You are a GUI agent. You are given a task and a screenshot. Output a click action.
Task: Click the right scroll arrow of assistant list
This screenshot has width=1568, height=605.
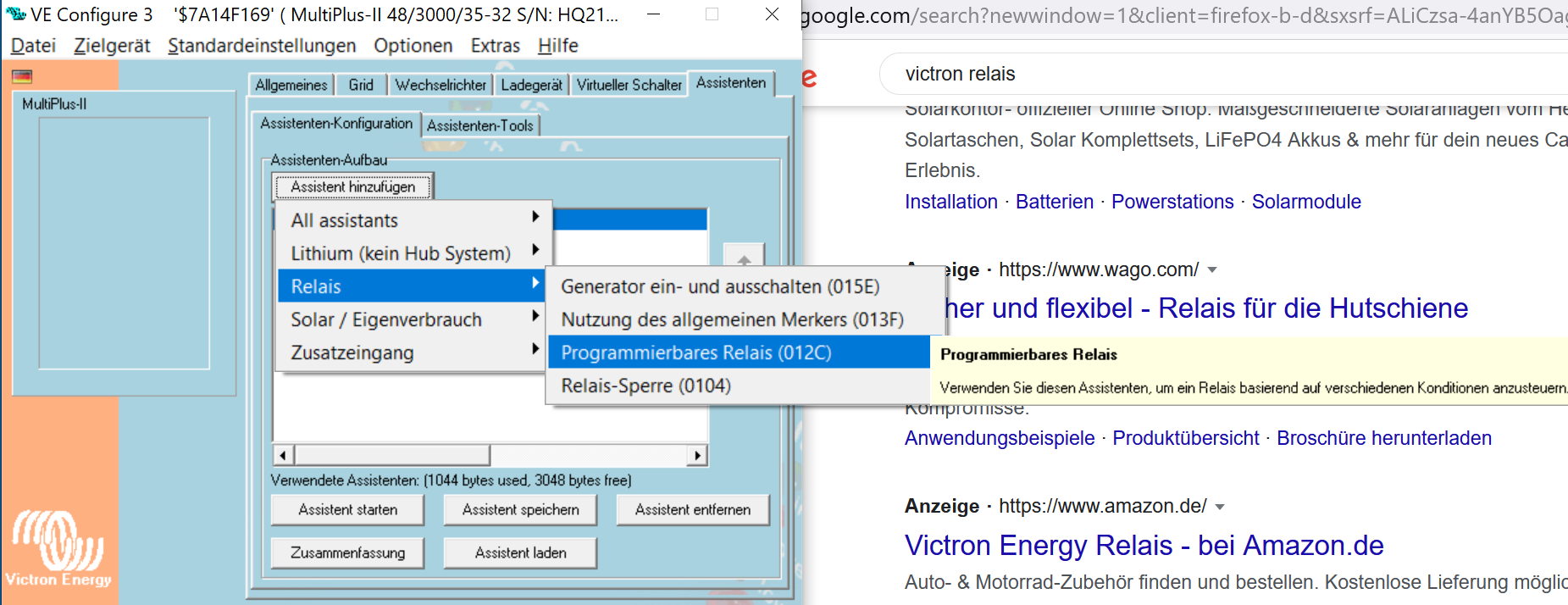697,455
